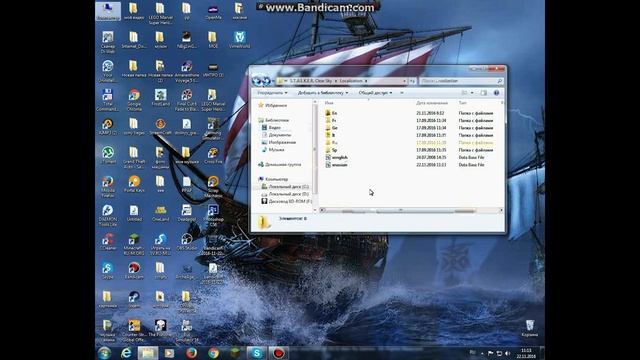The height and width of the screenshot is (360, 640).
Task: Launch Skype from the desktop shortcut
Action: pos(108,271)
